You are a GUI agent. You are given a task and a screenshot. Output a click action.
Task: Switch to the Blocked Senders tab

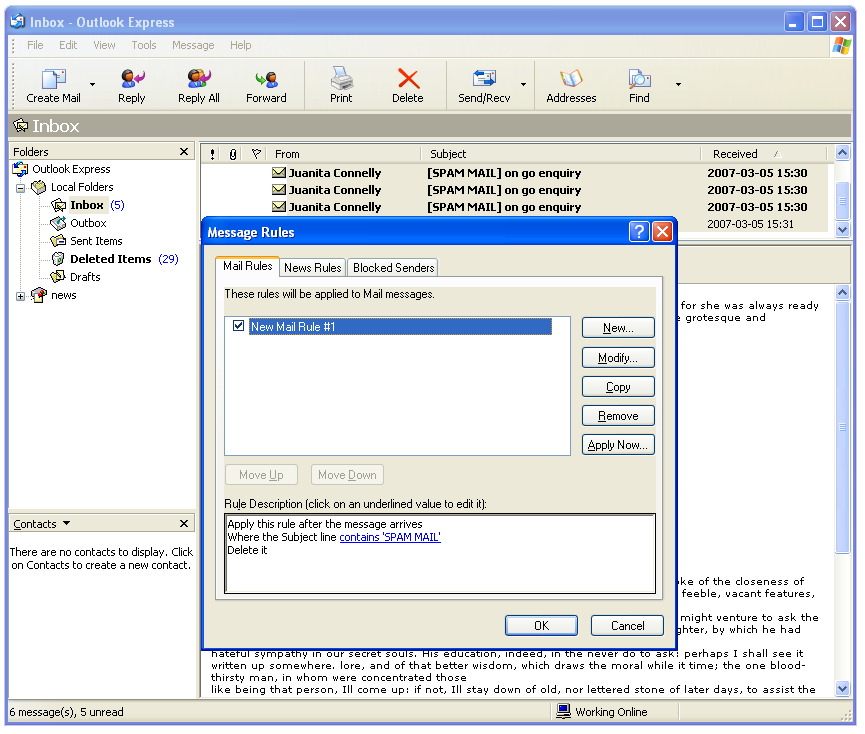[x=393, y=268]
